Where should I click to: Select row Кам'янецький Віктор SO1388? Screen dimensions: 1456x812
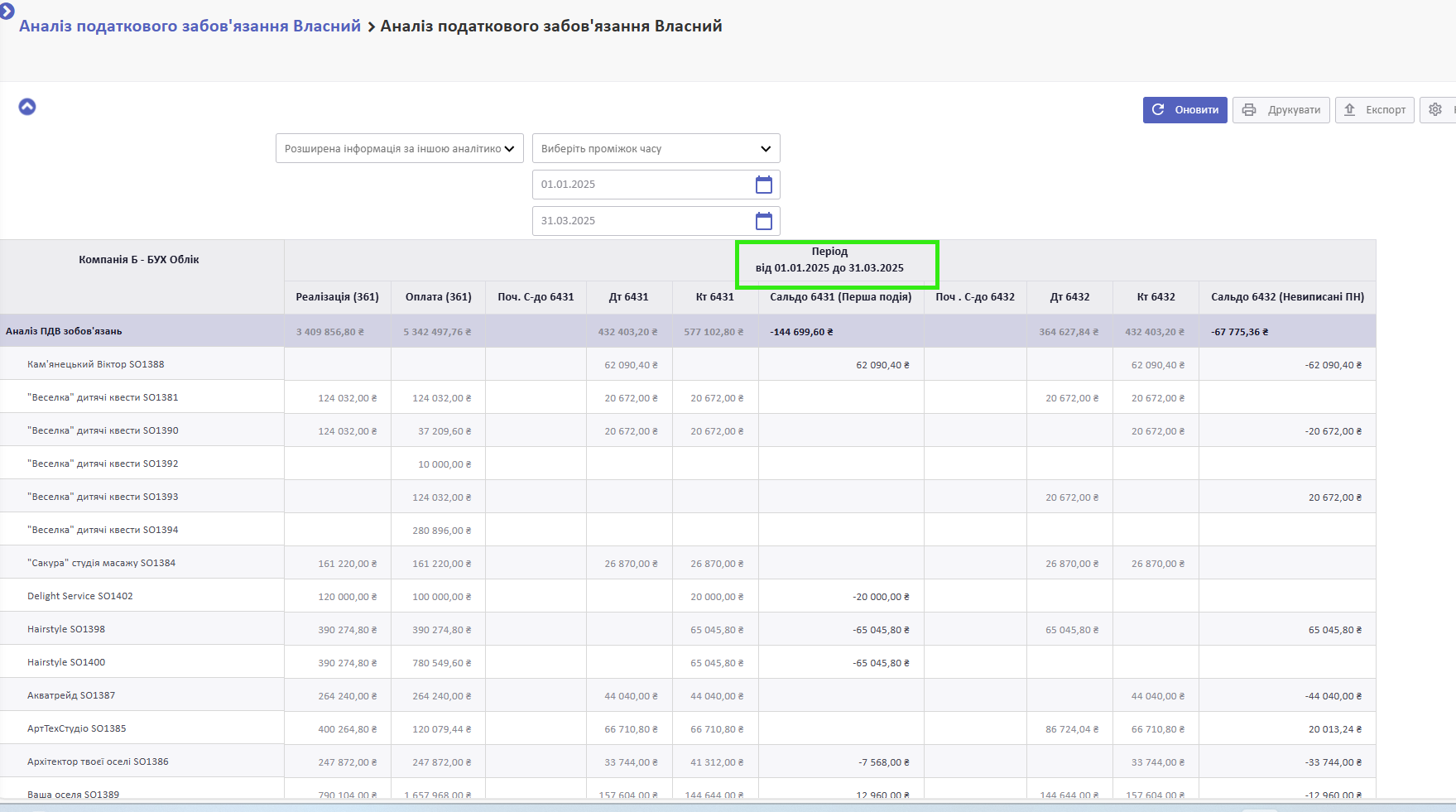pos(688,364)
